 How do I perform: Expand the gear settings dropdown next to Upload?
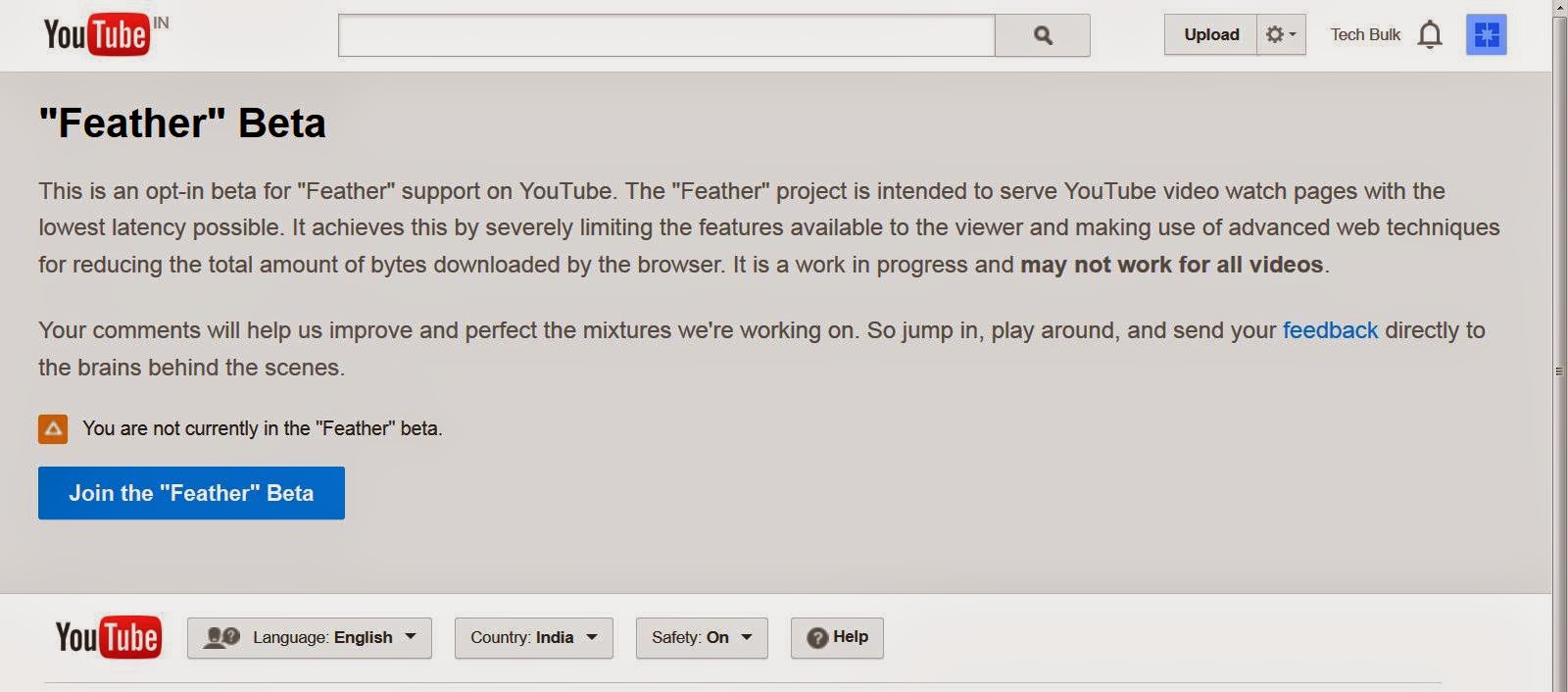click(1282, 34)
